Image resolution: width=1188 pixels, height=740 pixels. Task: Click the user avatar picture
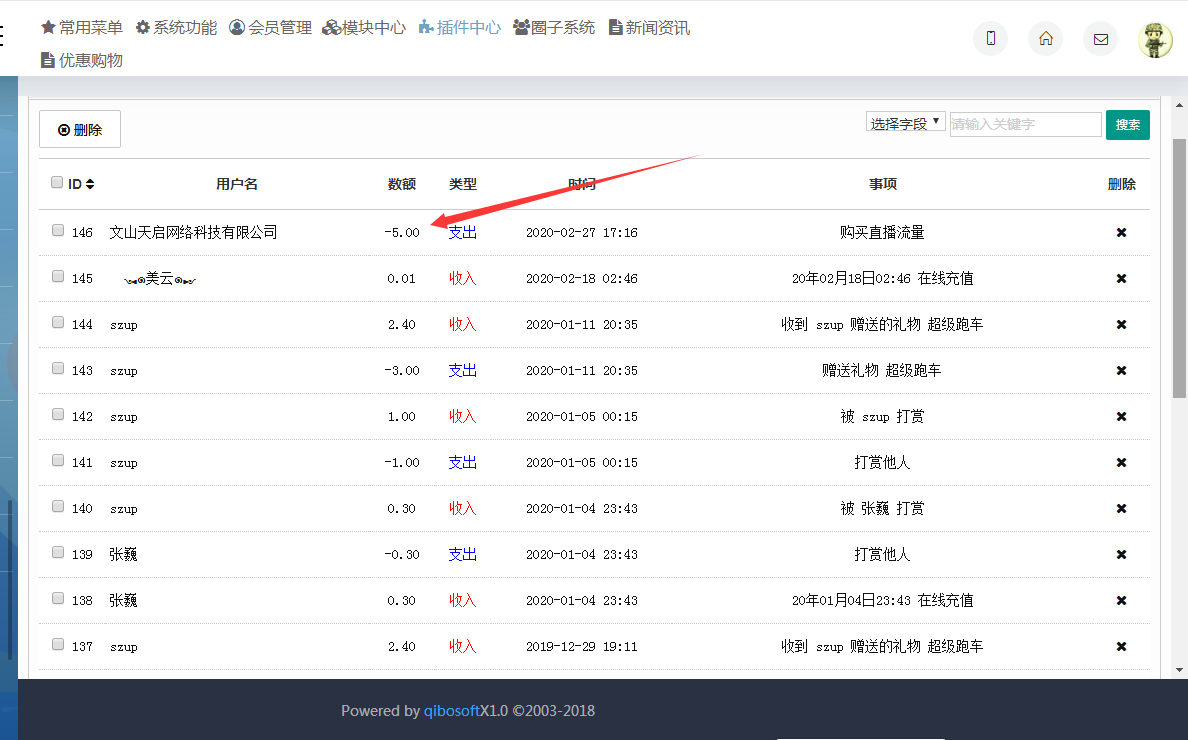tap(1155, 39)
